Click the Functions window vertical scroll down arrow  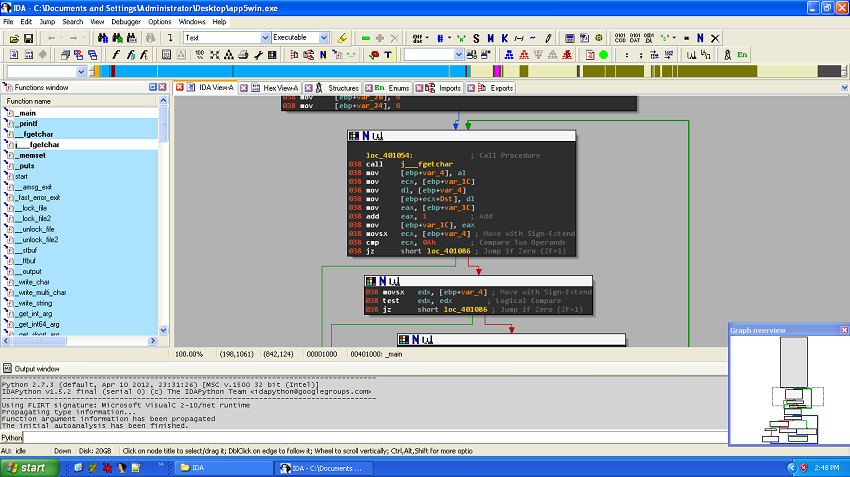[163, 330]
